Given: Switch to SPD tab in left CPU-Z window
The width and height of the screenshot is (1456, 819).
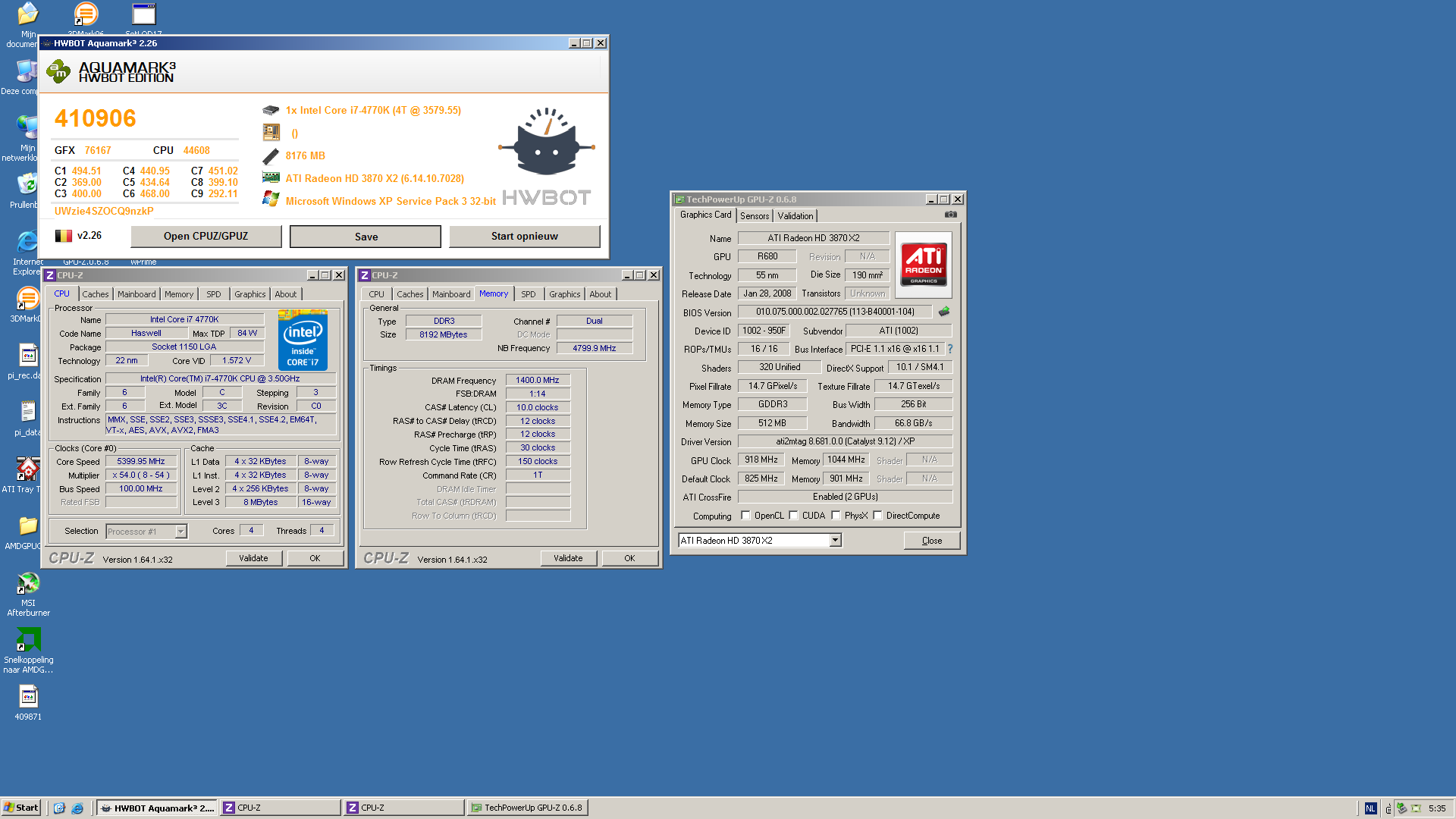Looking at the screenshot, I should pyautogui.click(x=214, y=294).
